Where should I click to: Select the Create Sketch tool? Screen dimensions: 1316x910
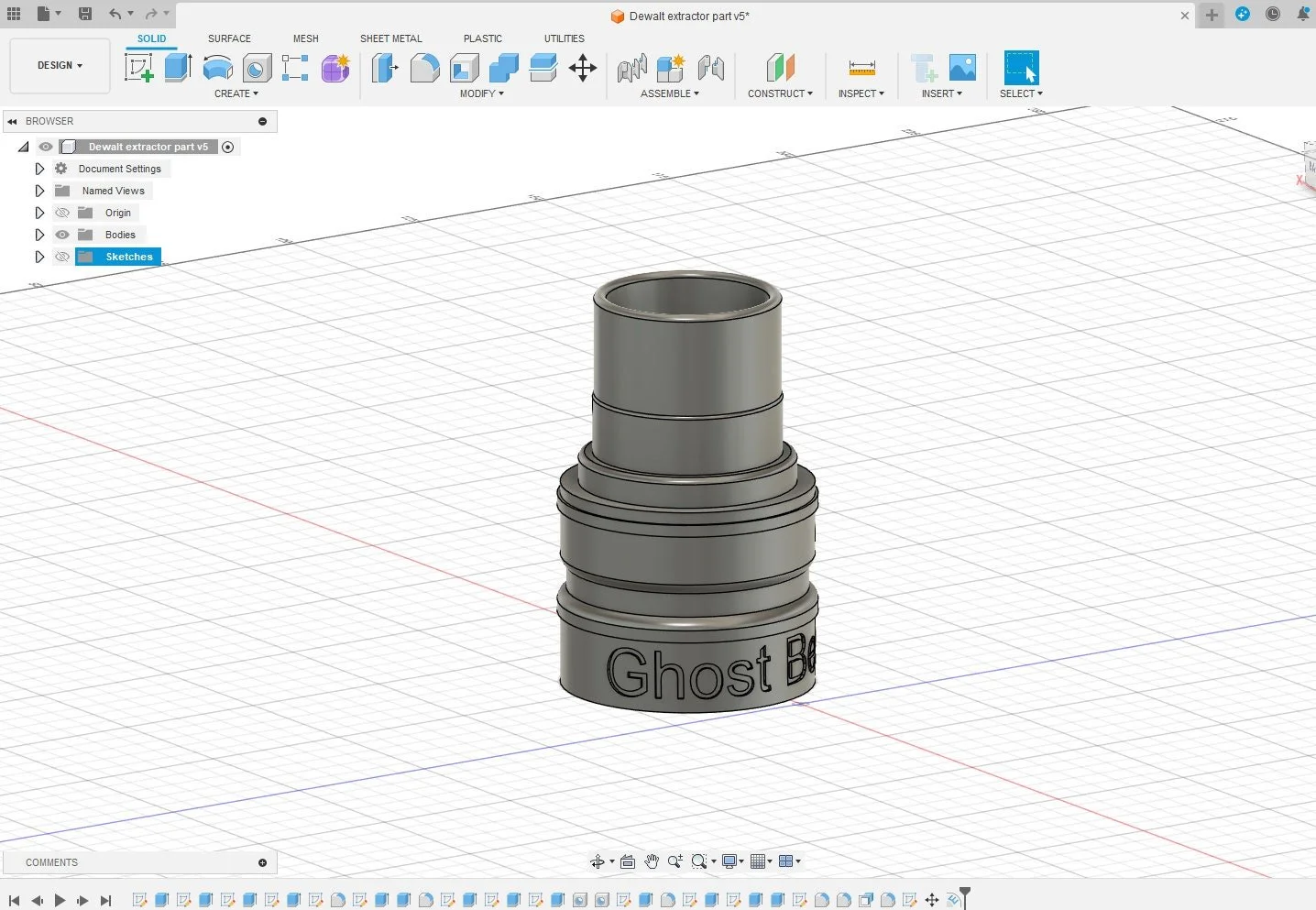click(139, 68)
